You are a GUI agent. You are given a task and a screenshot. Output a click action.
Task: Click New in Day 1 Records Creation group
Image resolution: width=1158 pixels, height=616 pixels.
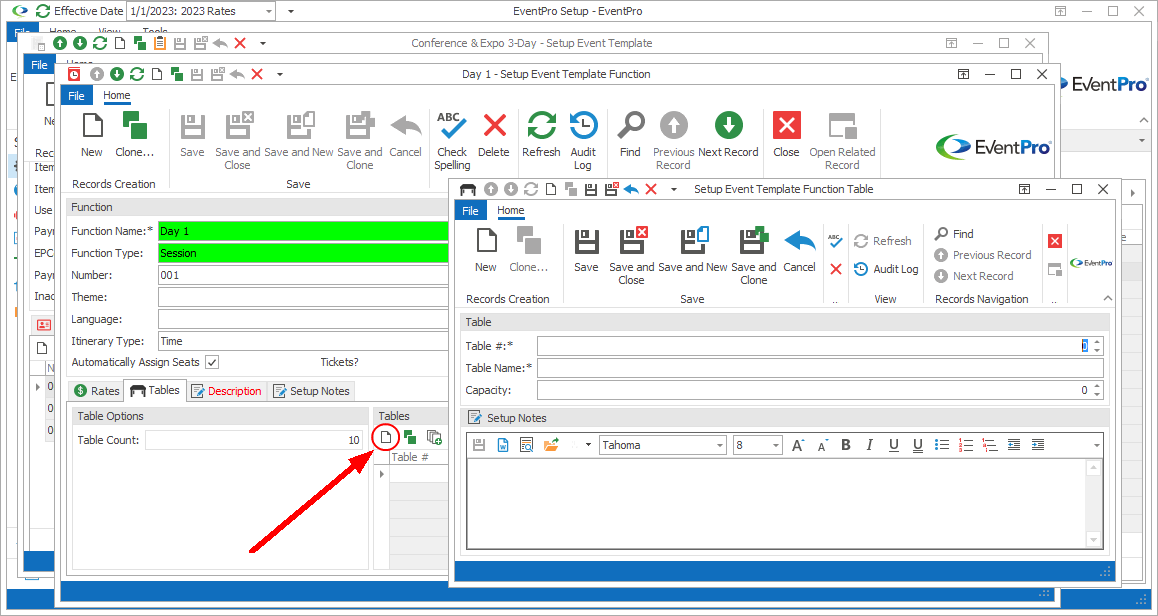[92, 136]
